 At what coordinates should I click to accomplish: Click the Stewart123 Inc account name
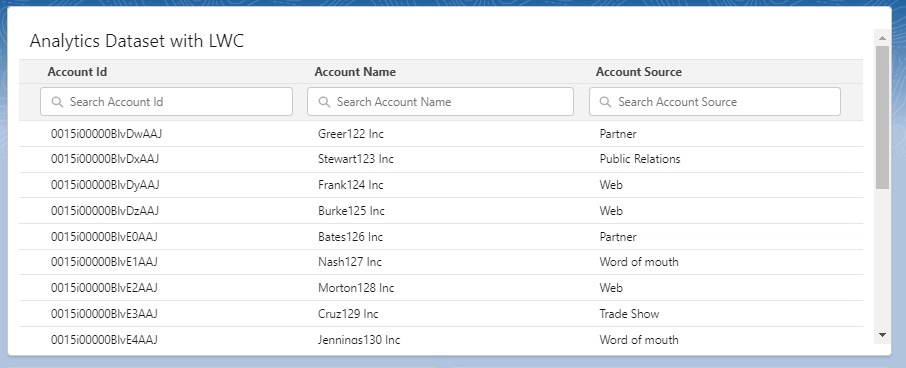coord(356,159)
